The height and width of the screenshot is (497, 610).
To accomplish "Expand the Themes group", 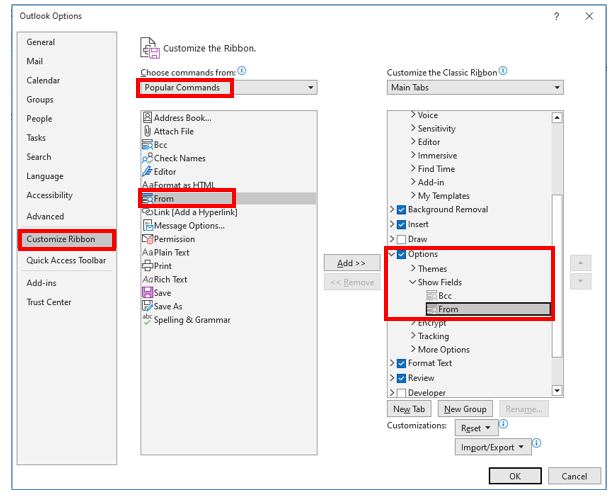I will (413, 268).
